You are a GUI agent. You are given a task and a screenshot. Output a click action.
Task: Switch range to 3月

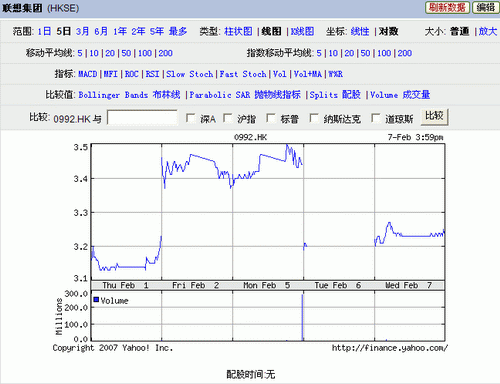(x=82, y=32)
